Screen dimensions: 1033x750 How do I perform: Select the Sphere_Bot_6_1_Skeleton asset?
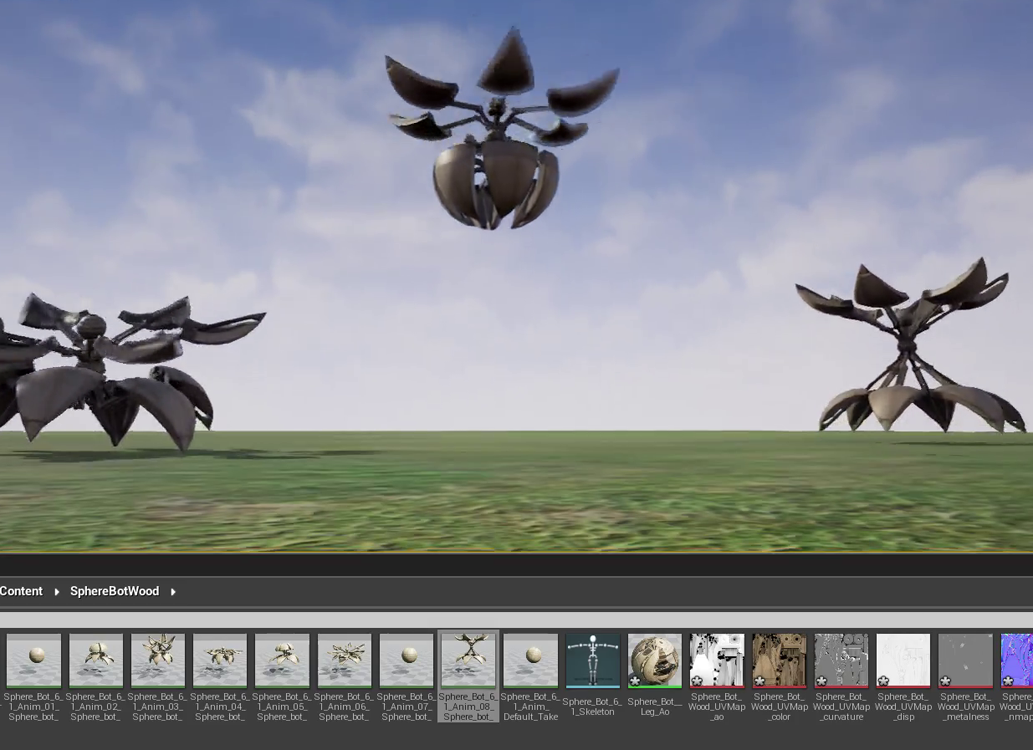coord(593,660)
